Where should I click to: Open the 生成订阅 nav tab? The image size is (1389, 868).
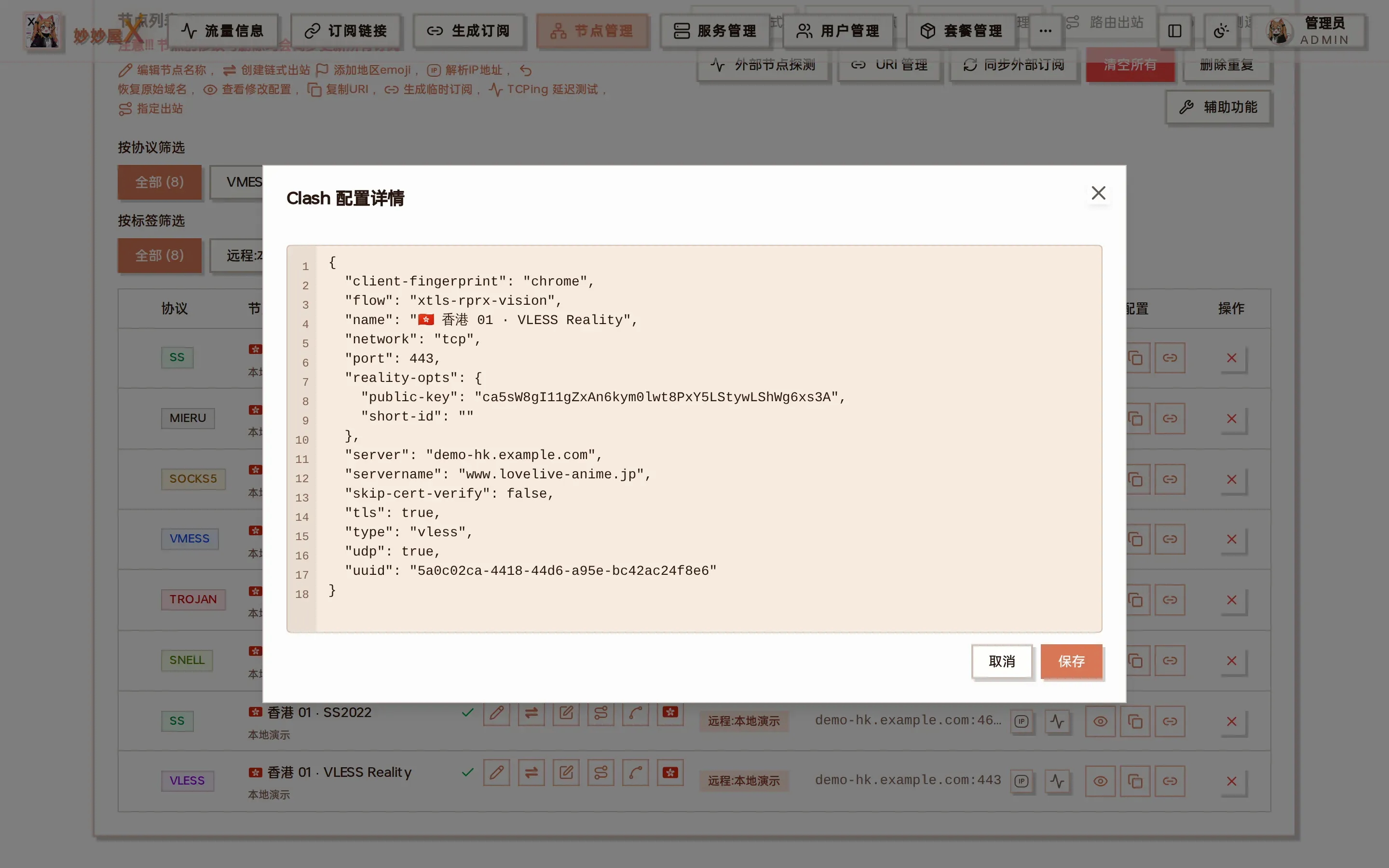pyautogui.click(x=468, y=30)
